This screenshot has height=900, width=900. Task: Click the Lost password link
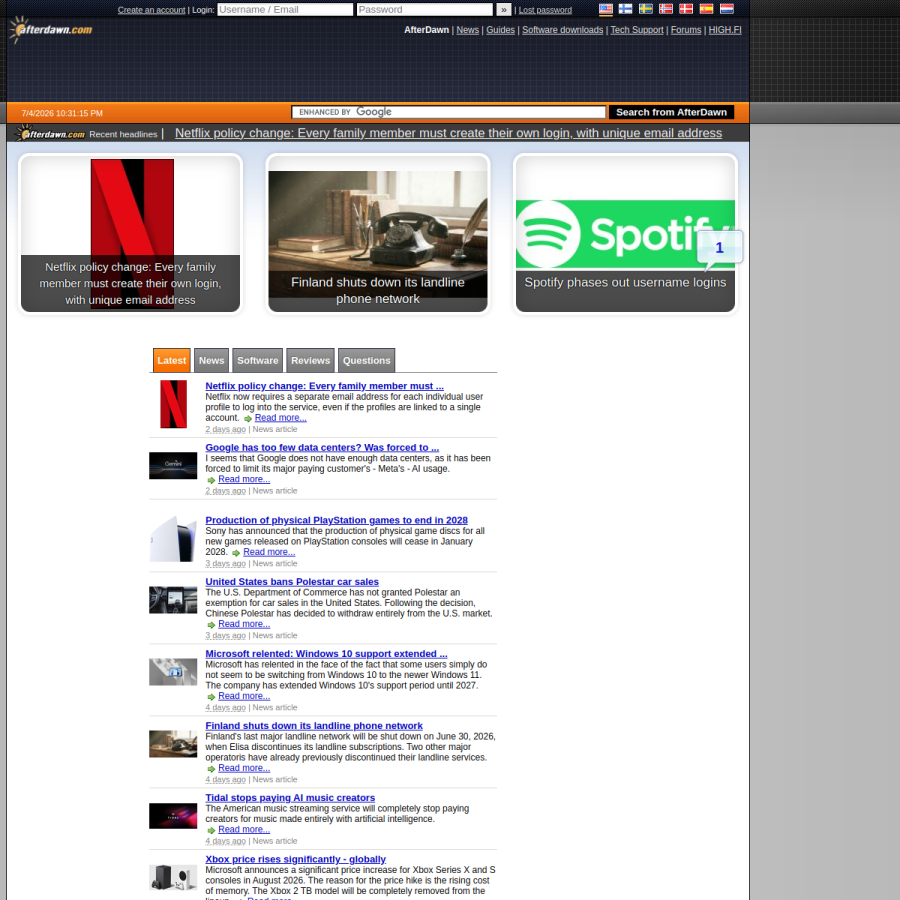[x=545, y=10]
